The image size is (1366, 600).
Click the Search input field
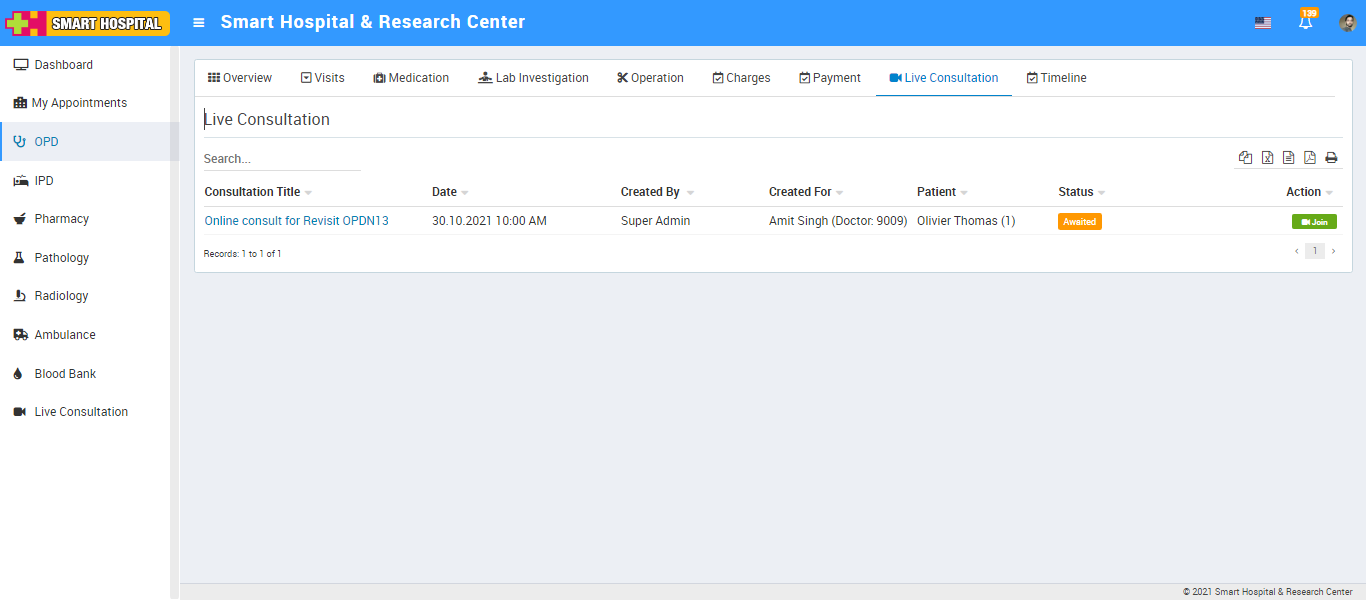[x=281, y=159]
